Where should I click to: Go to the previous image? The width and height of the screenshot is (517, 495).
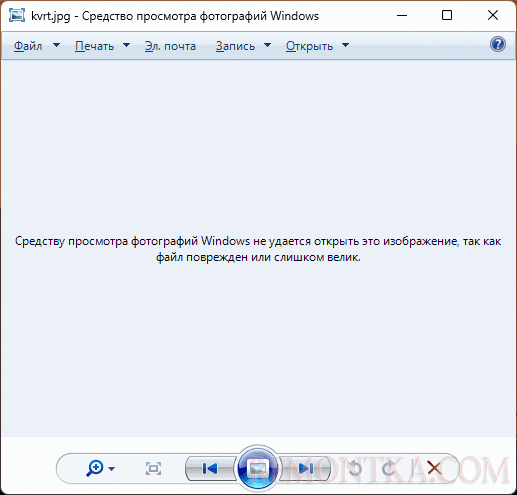point(210,468)
